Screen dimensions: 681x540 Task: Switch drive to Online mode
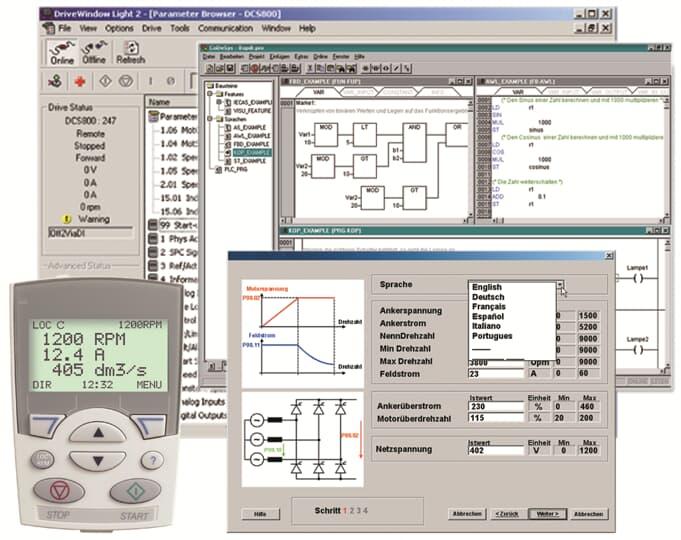(62, 53)
